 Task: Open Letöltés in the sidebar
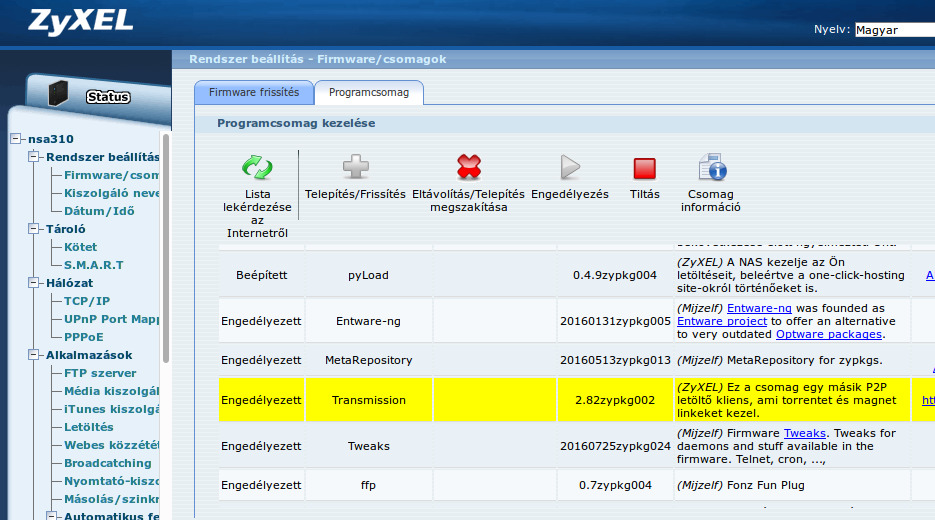89,427
